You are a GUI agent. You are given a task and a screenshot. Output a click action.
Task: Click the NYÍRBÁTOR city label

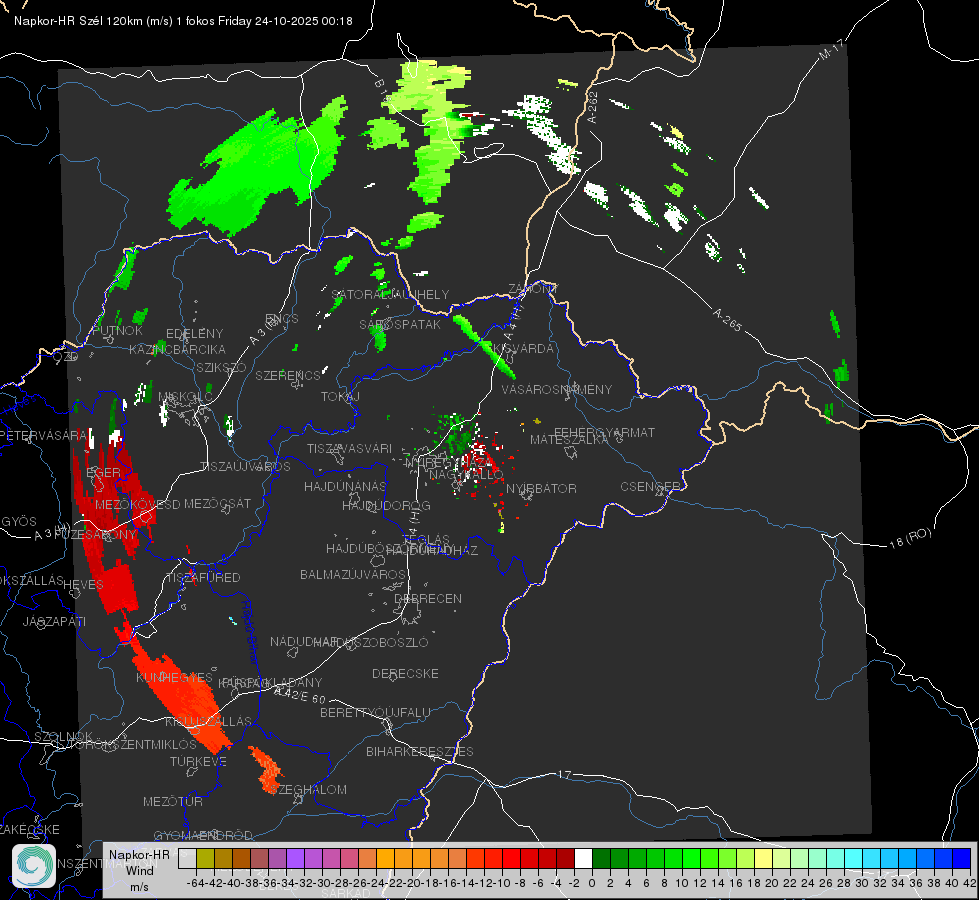[x=541, y=488]
